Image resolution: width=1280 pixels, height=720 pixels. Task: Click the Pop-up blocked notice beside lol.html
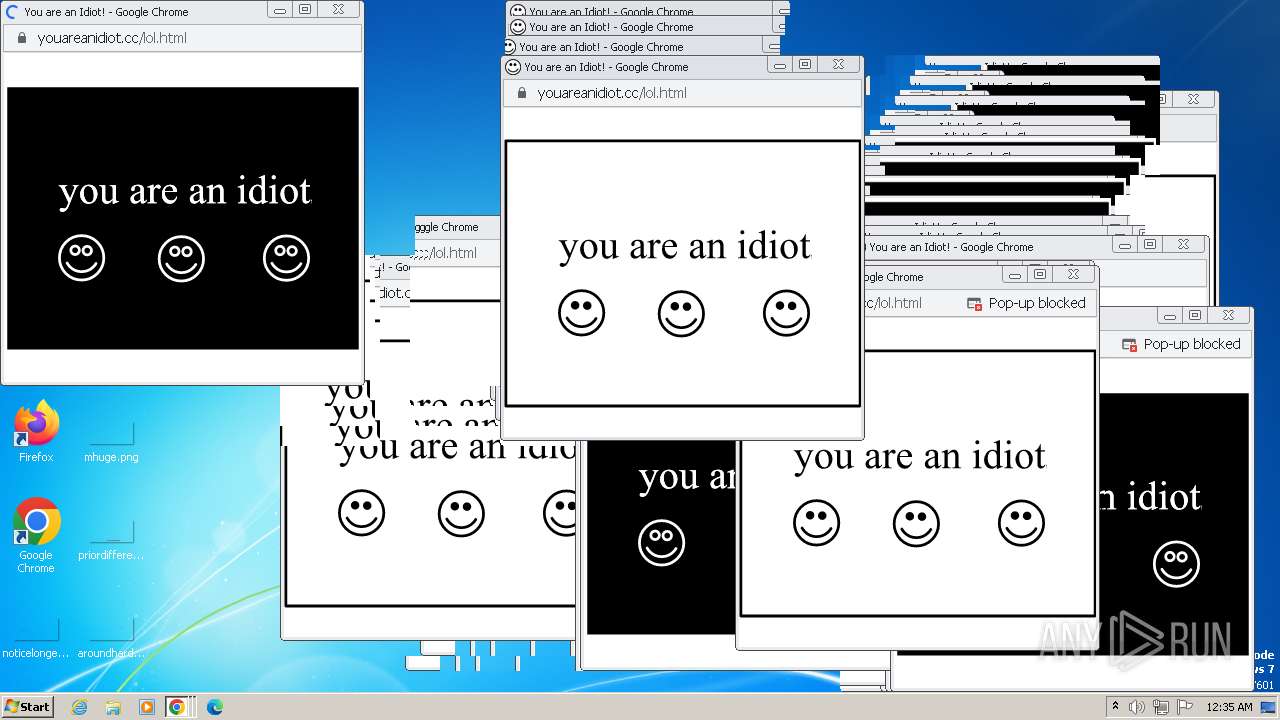click(x=1027, y=303)
